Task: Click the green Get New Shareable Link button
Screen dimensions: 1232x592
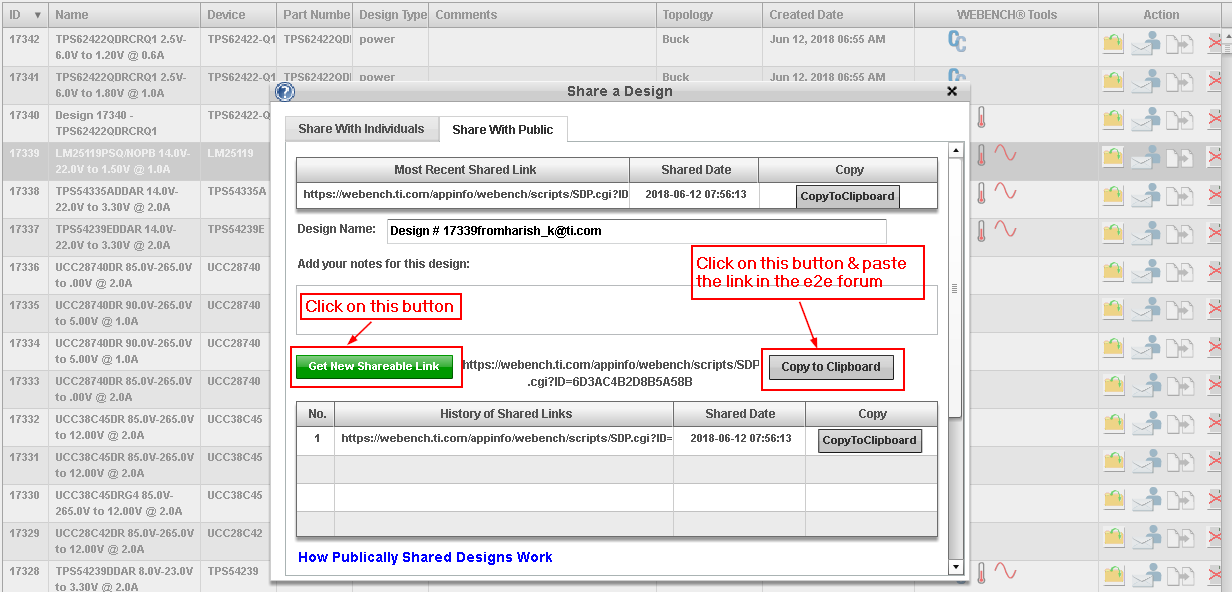Action: [374, 367]
